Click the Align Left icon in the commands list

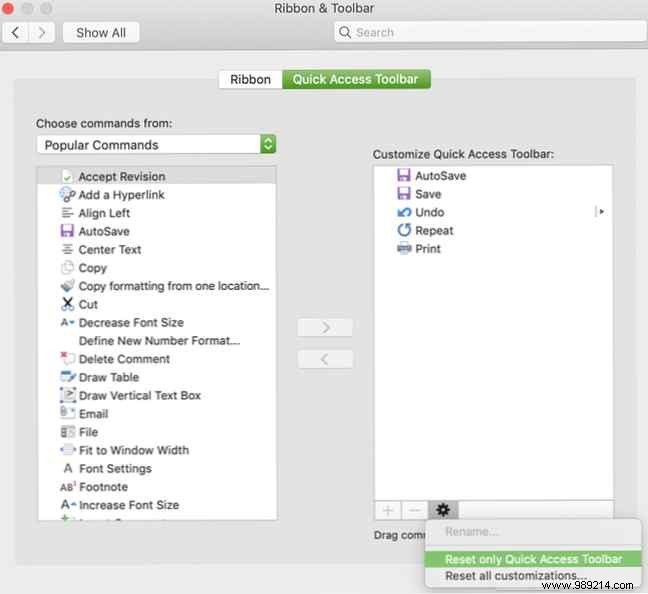click(x=67, y=213)
